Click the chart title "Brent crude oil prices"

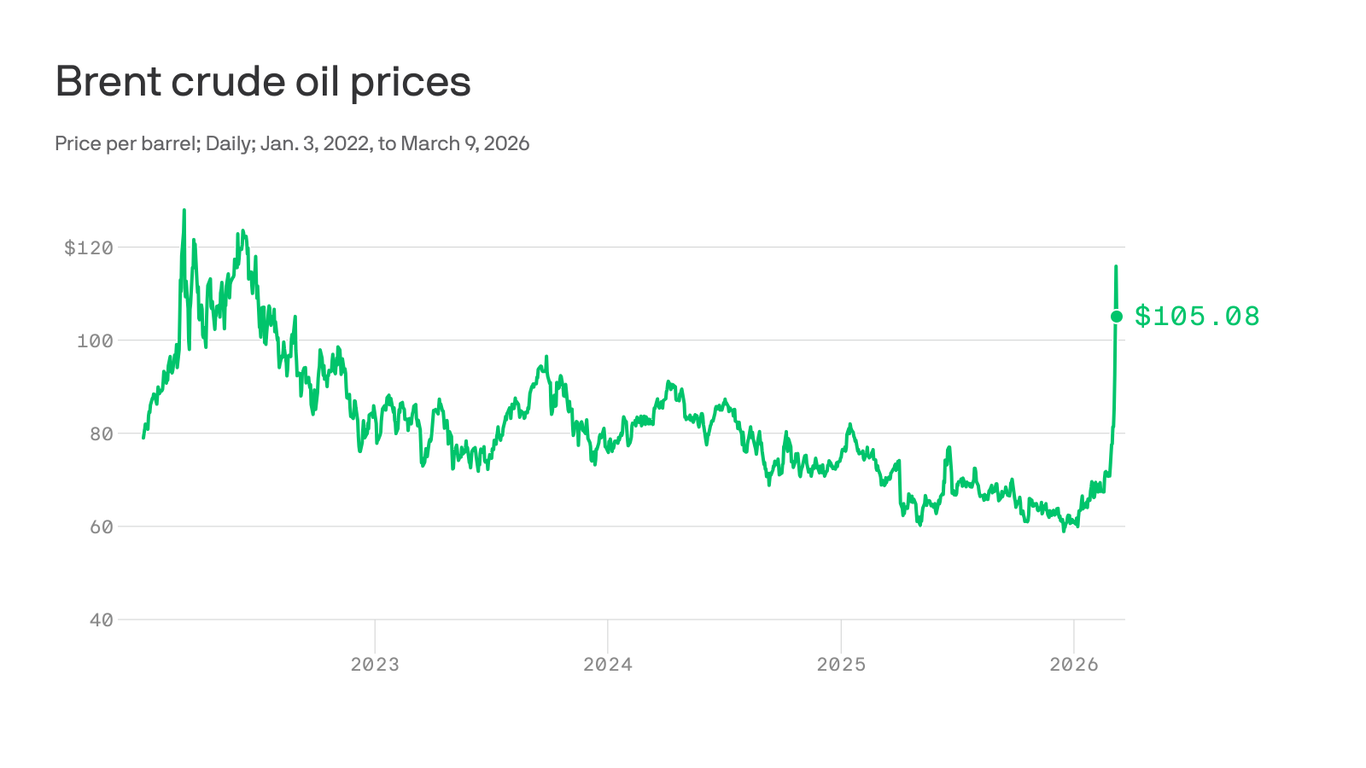click(263, 81)
